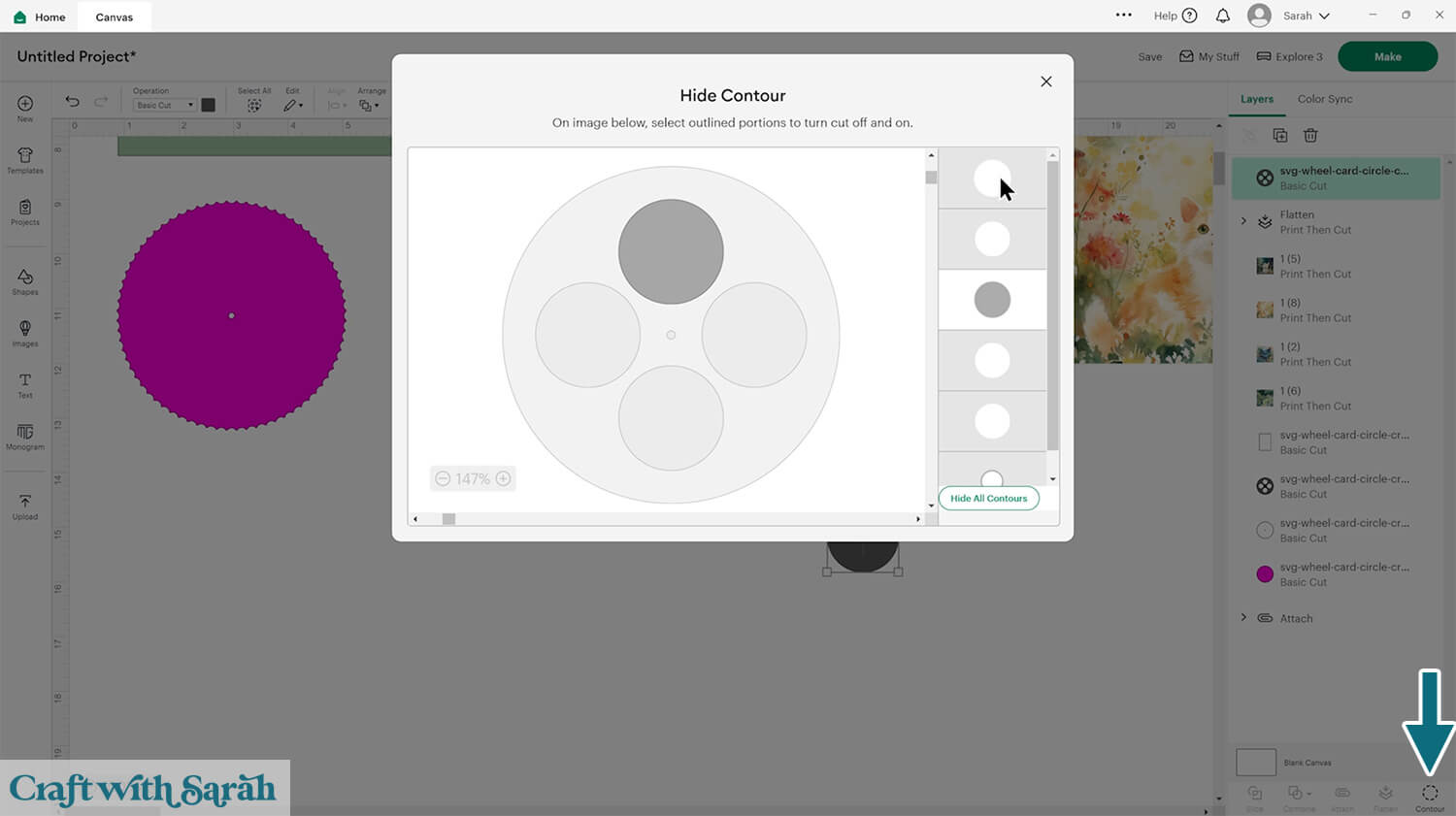Screen dimensions: 1456x816
Task: Close the Hide Contour dialog
Action: [1046, 82]
